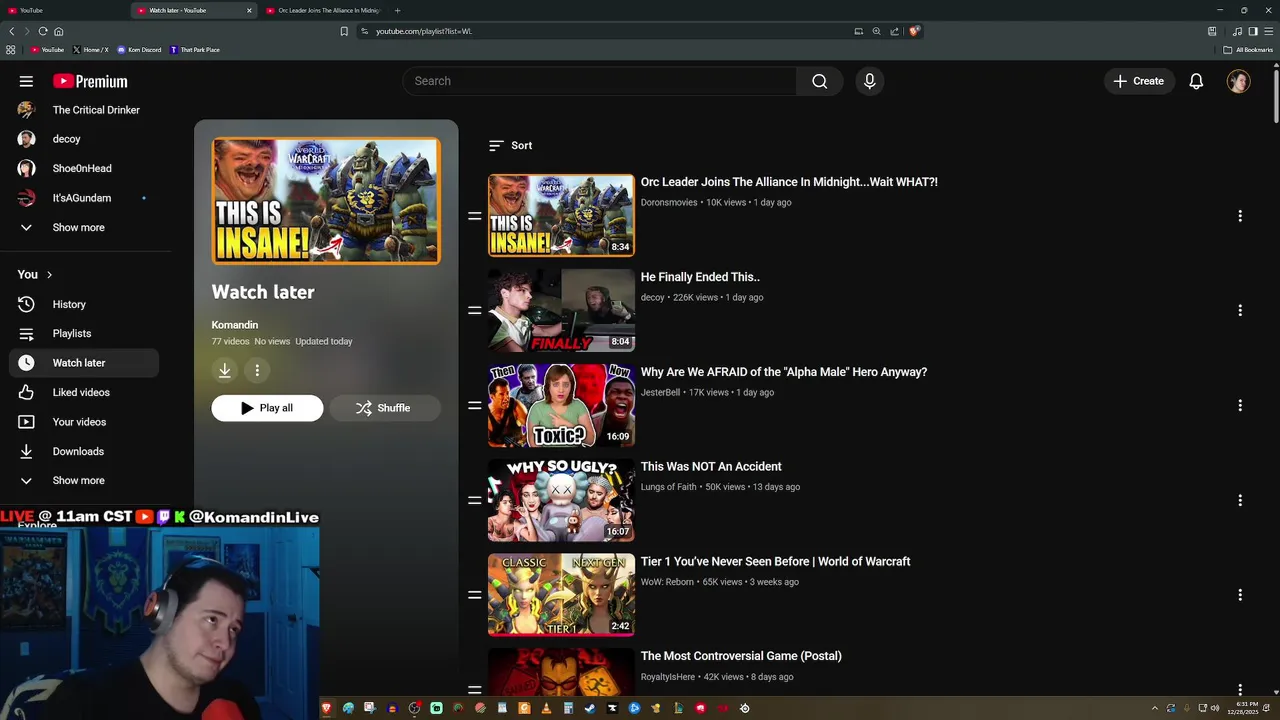
Task: Open It'sAGundam subscription
Action: (84, 198)
